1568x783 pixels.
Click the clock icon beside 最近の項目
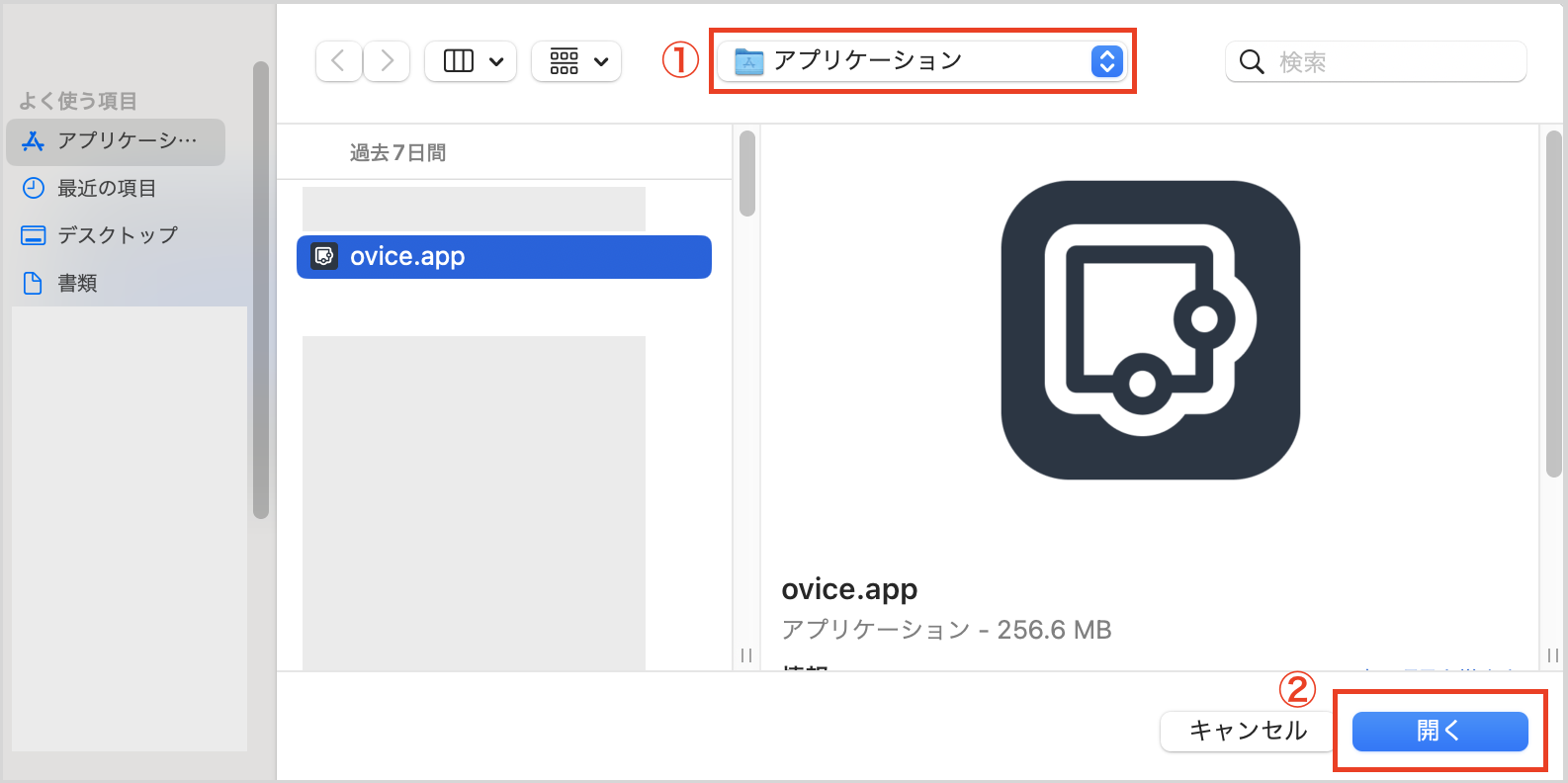tap(34, 188)
